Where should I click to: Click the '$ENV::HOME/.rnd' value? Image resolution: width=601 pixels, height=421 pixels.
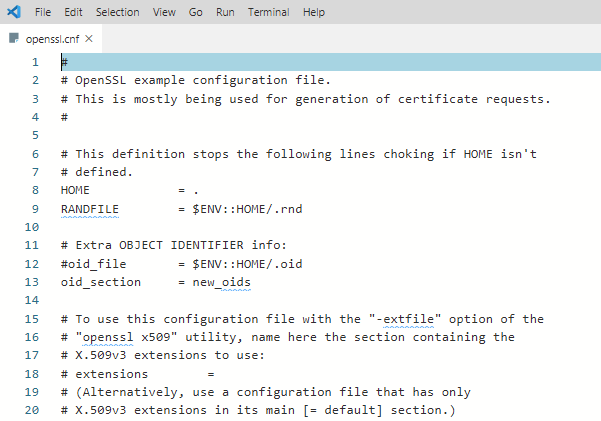(247, 209)
